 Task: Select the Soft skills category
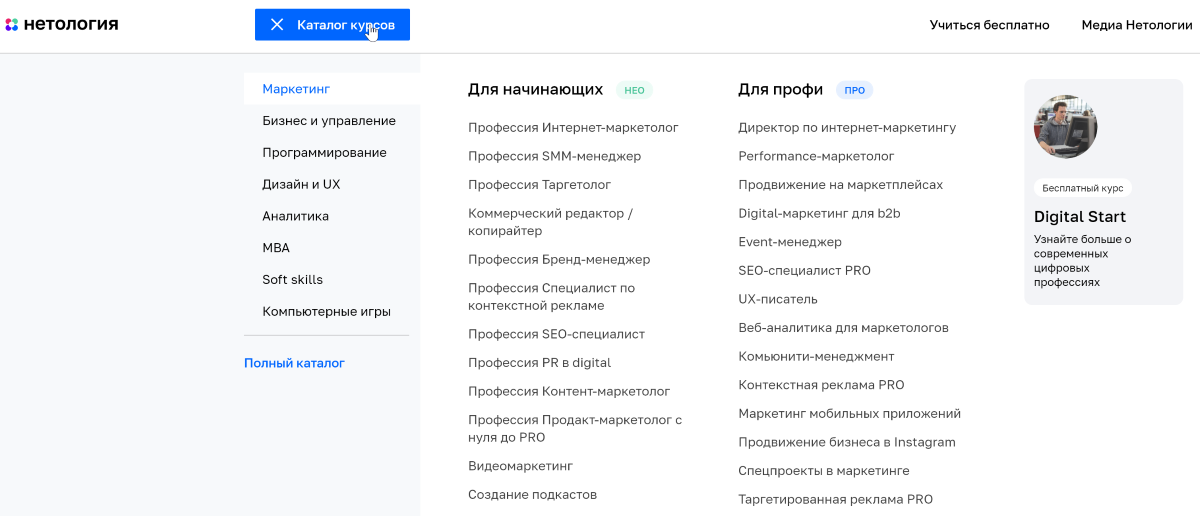point(292,280)
